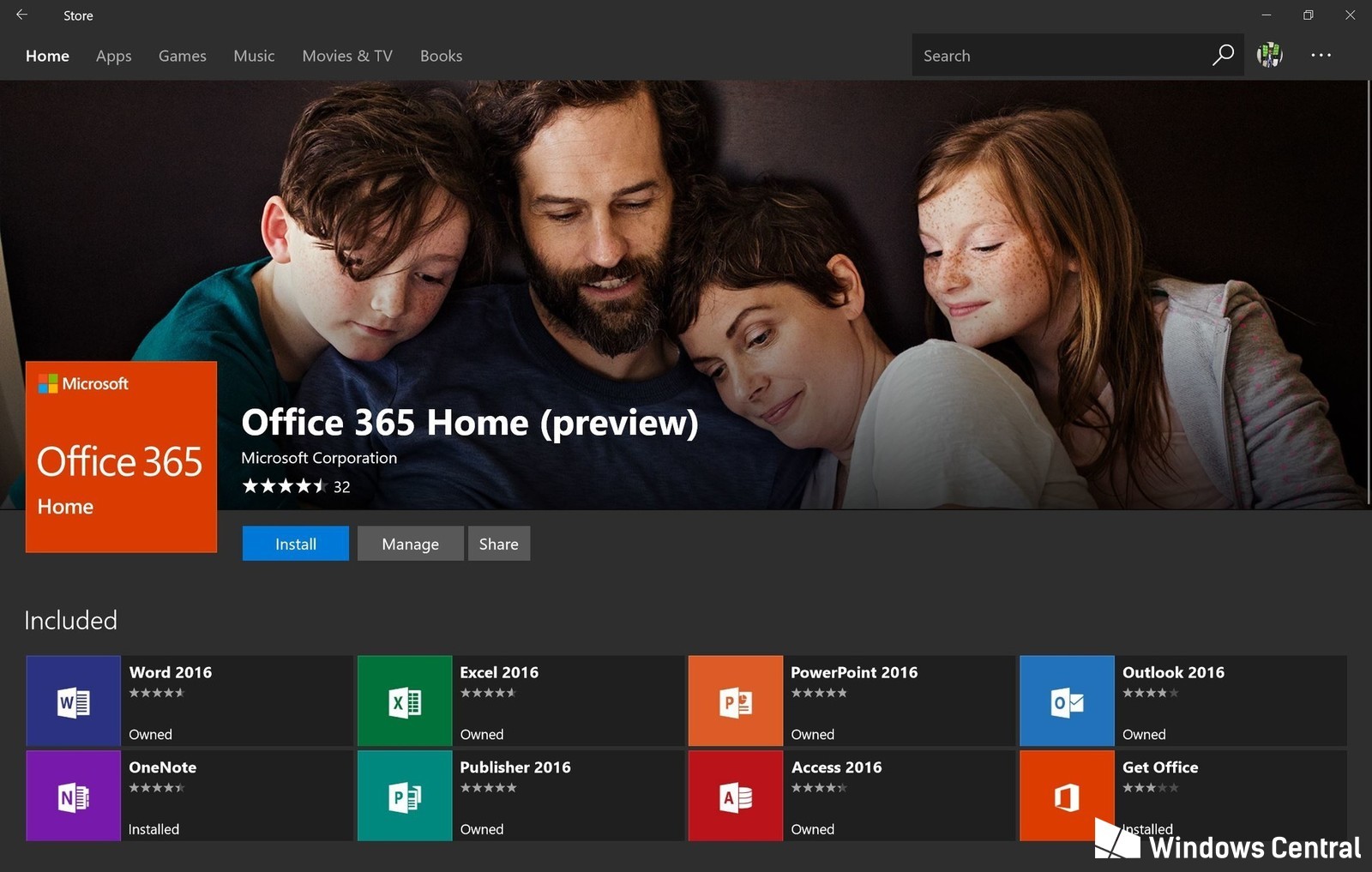1372x872 pixels.
Task: Open the user account avatar
Action: pos(1269,55)
